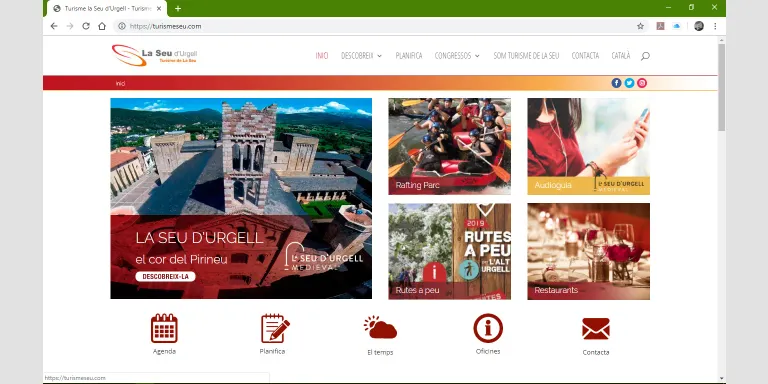
Task: Open the site search magnifier icon
Action: coord(645,56)
